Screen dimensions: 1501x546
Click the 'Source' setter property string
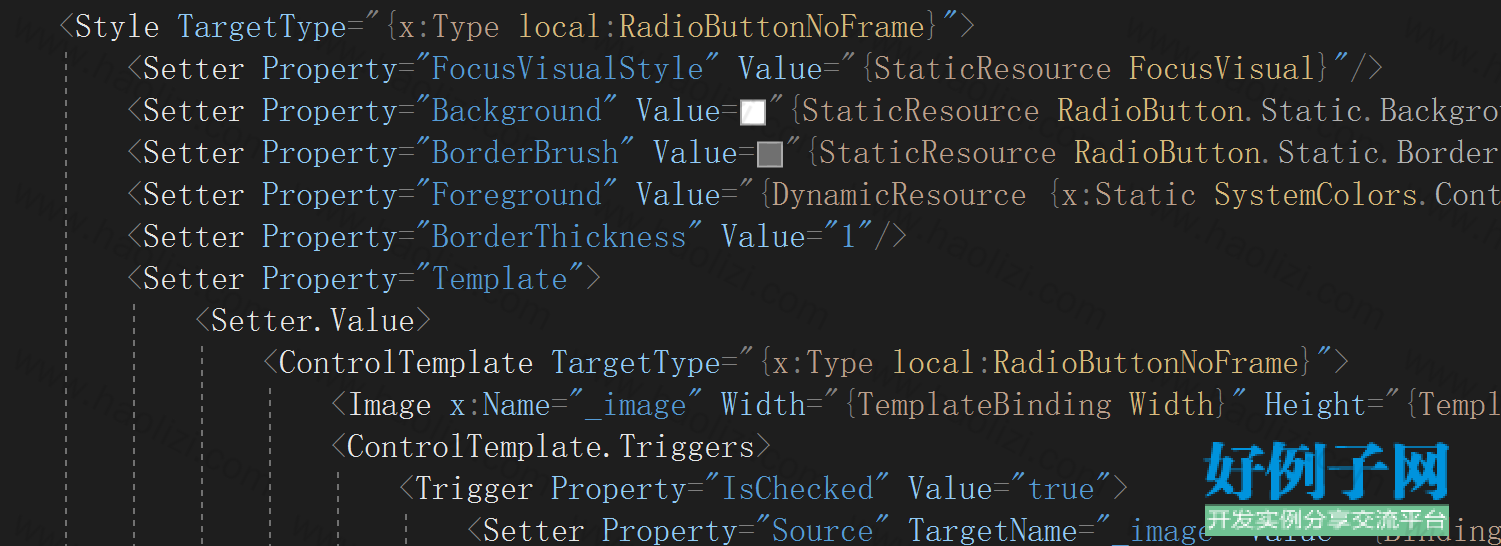pyautogui.click(x=822, y=531)
